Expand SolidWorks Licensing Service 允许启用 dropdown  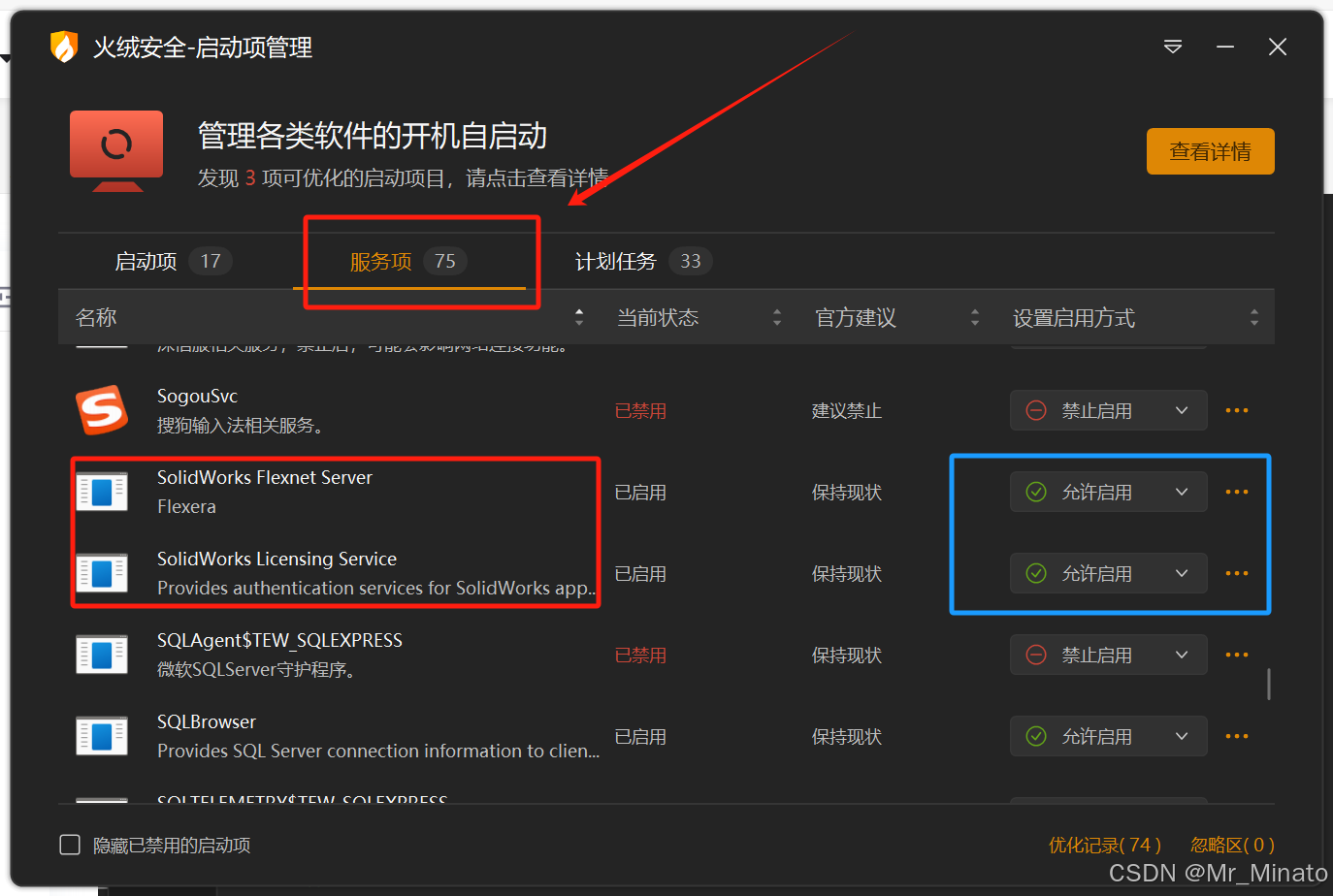(1109, 573)
